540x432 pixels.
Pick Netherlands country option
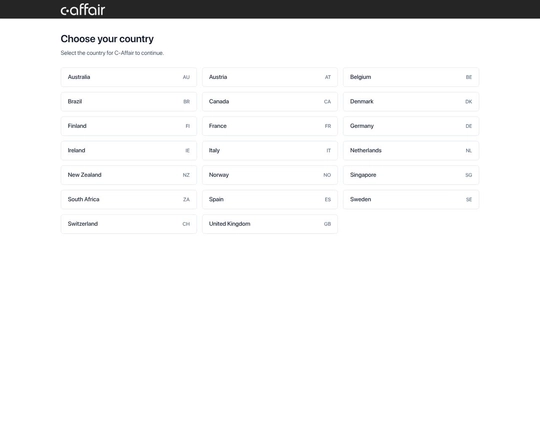coord(411,150)
